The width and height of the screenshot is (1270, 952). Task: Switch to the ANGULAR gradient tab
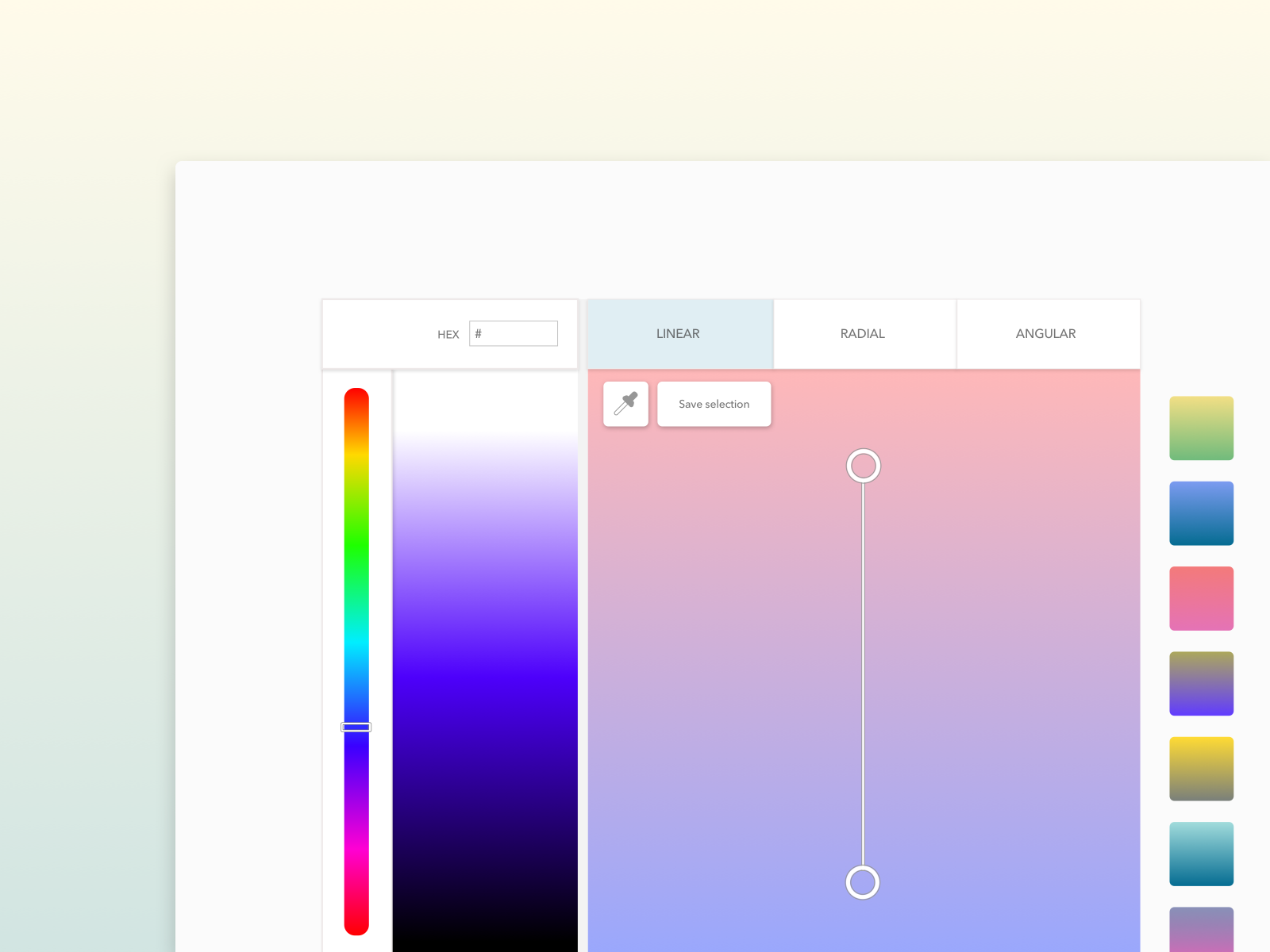pos(1045,333)
